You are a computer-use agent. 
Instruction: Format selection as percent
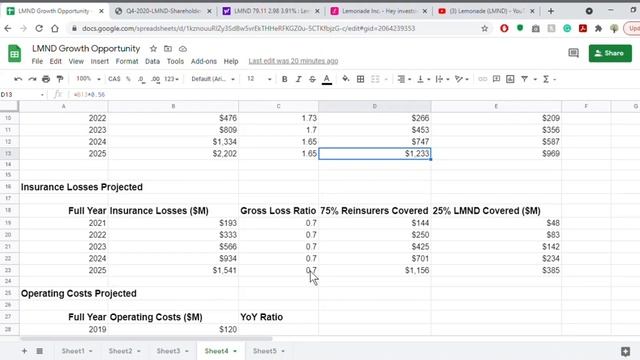[x=128, y=79]
